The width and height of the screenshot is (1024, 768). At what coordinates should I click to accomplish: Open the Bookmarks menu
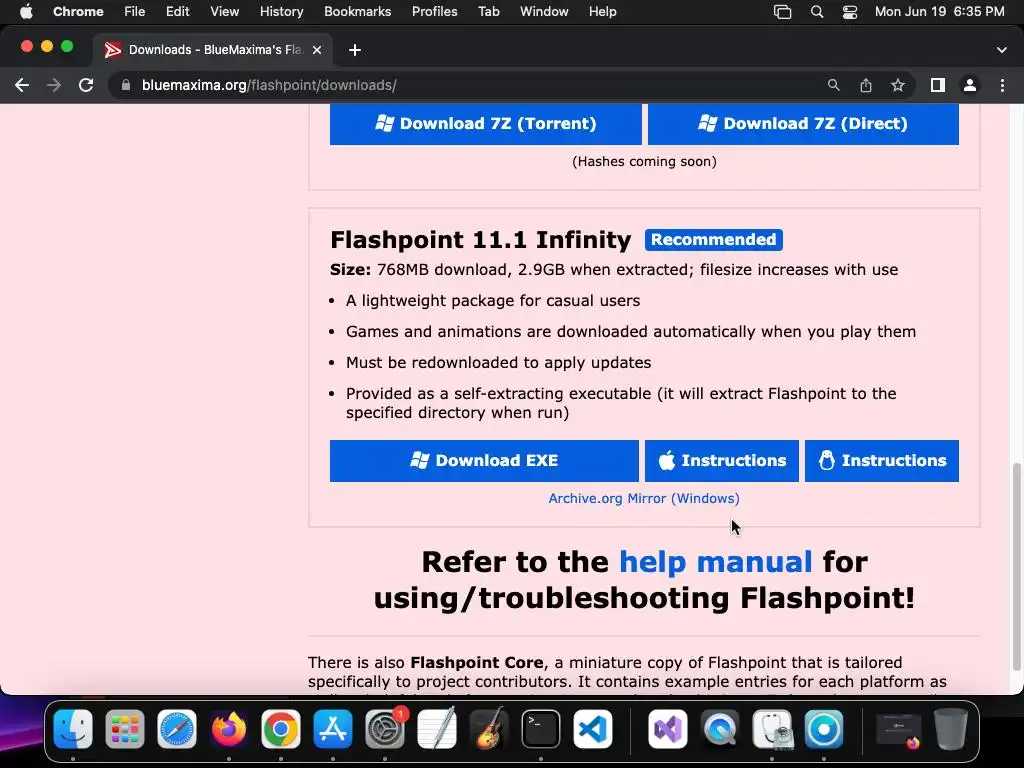coord(357,12)
